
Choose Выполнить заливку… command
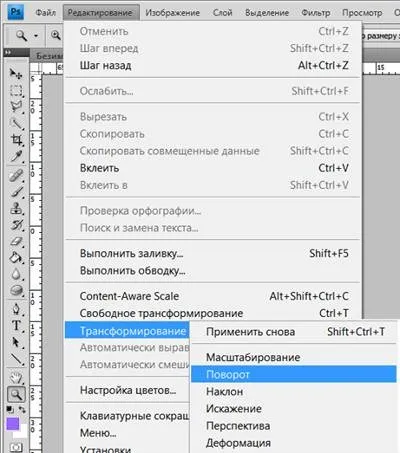point(213,253)
